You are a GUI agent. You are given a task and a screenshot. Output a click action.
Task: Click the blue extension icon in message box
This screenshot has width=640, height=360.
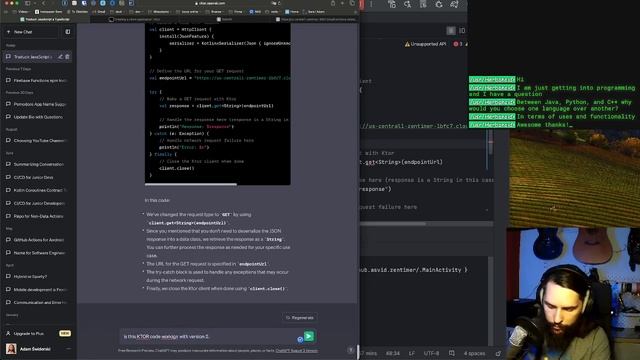pyautogui.click(x=300, y=339)
